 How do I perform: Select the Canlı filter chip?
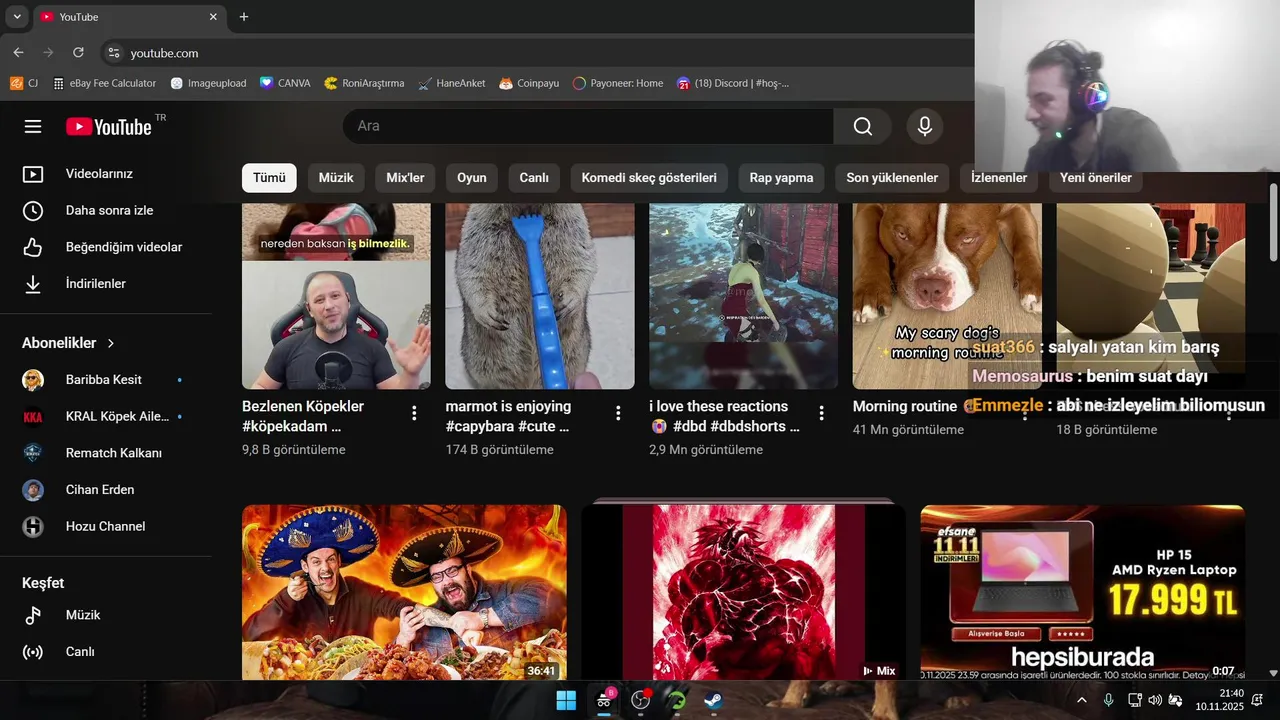(x=534, y=178)
